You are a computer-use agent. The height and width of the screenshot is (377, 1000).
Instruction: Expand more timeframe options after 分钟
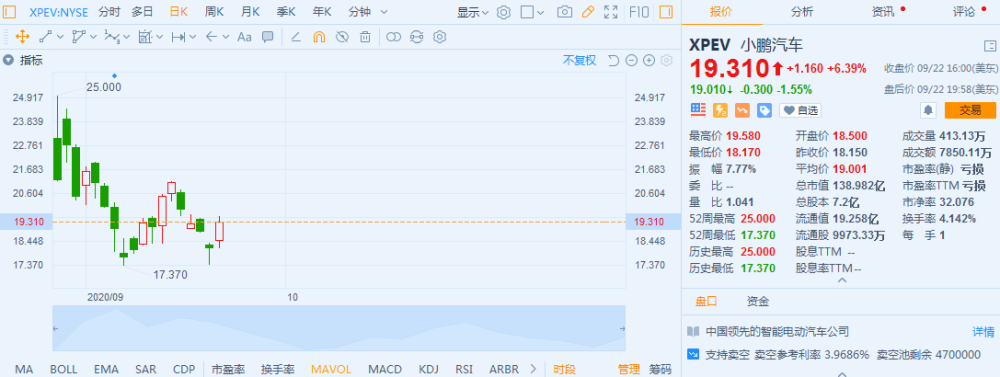tap(383, 11)
